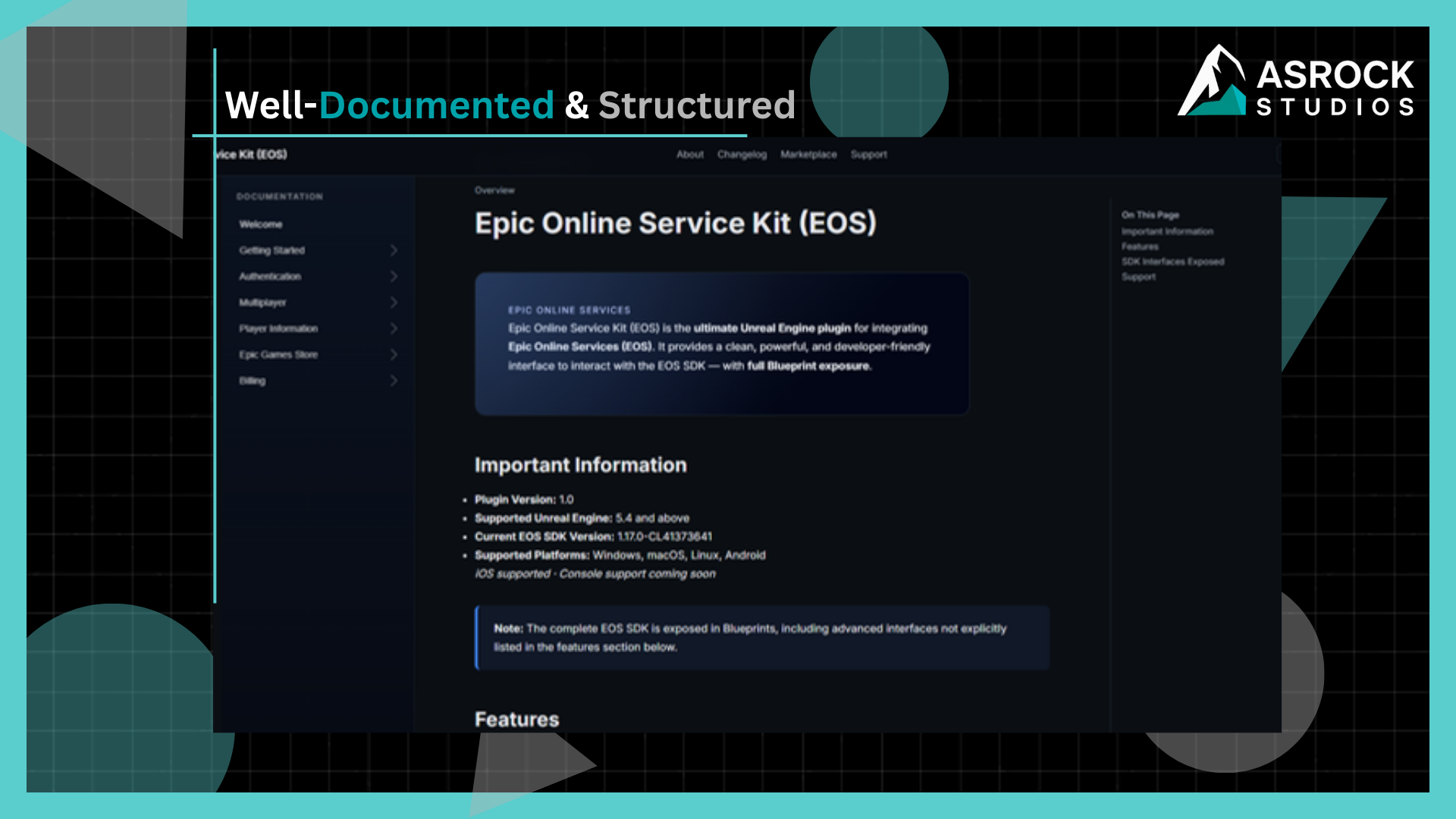
Task: Click the Plugin Version: 1.0 line
Action: coord(524,500)
